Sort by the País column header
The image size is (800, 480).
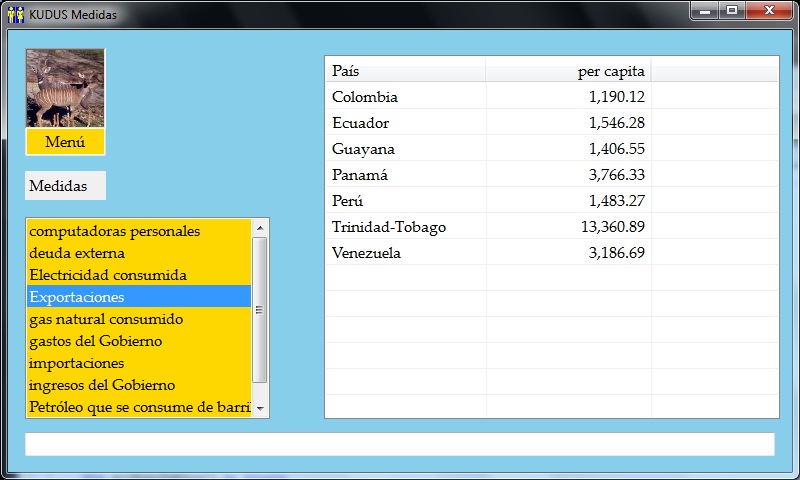(405, 71)
